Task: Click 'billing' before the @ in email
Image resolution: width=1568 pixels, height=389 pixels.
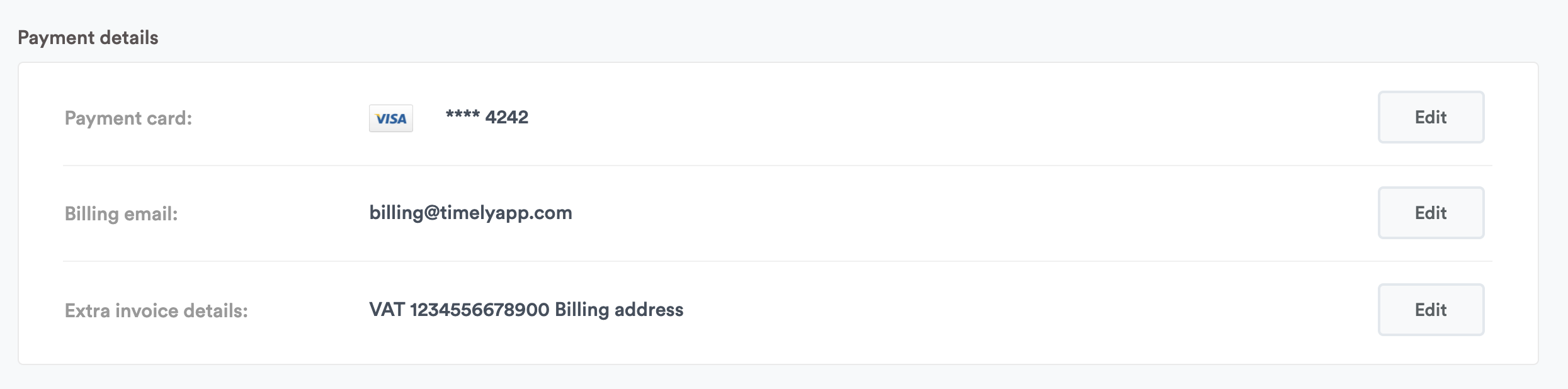Action: pos(396,213)
